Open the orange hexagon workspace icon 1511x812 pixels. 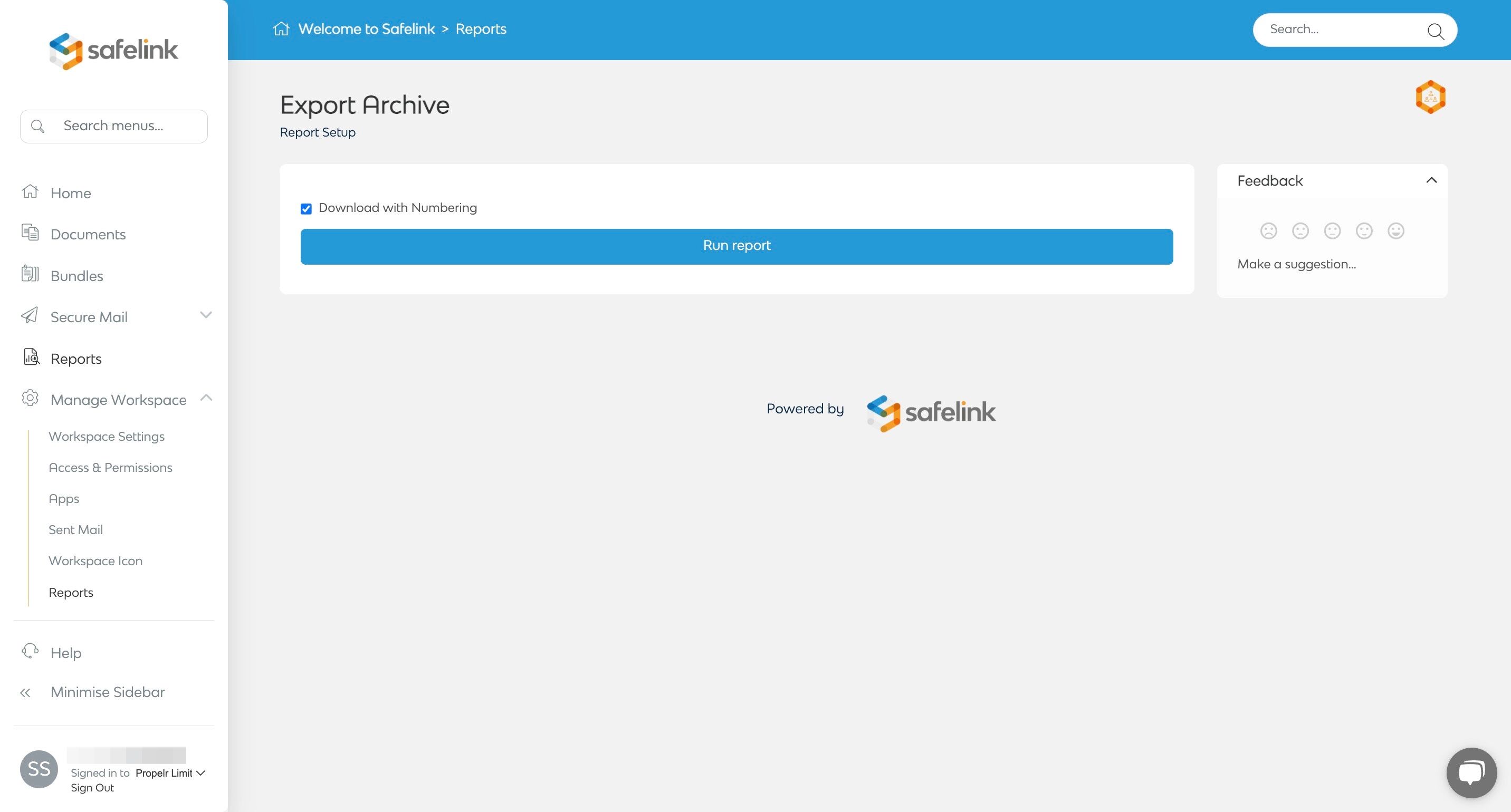(x=1430, y=96)
